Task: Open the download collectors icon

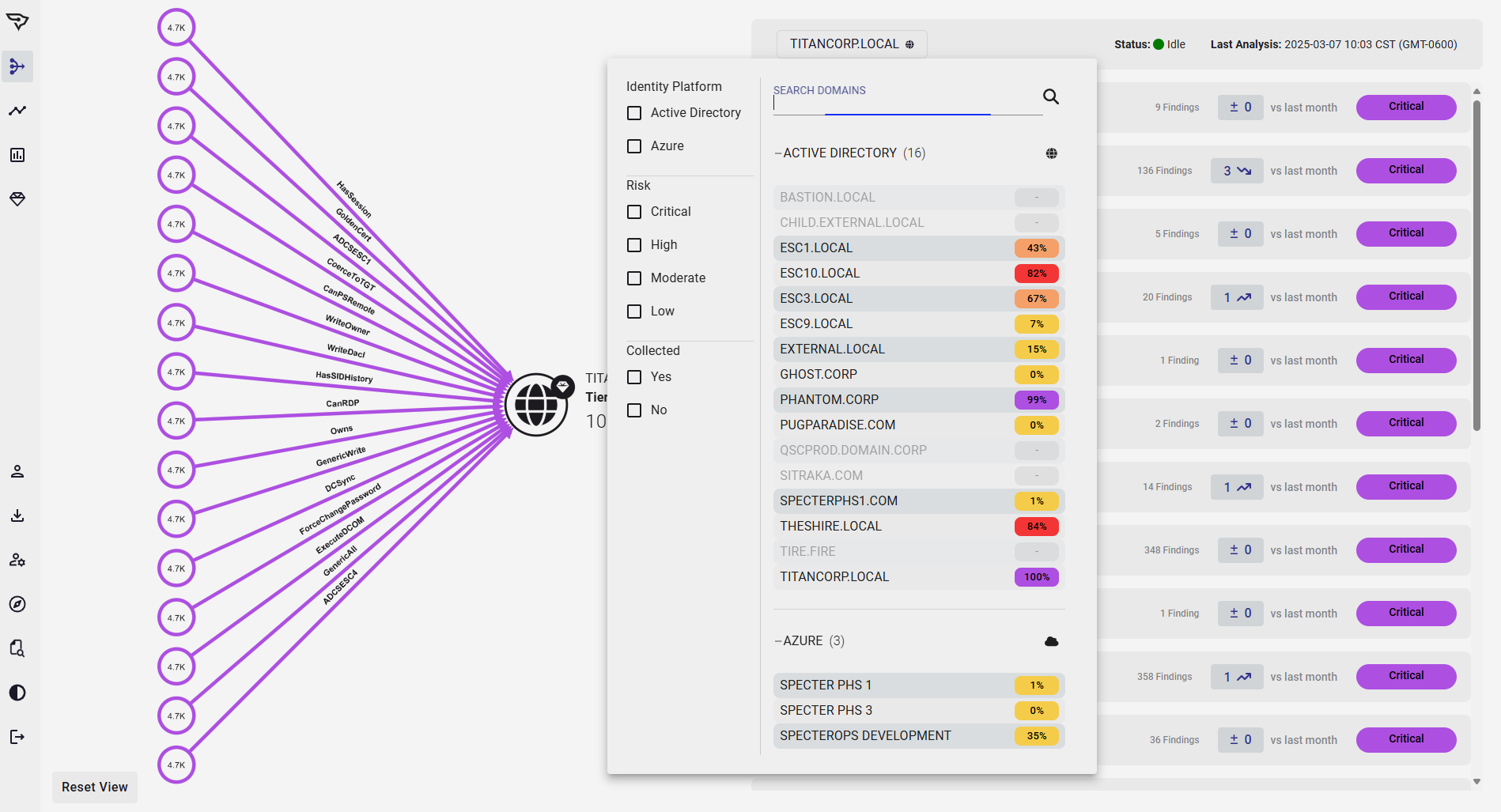Action: tap(17, 516)
